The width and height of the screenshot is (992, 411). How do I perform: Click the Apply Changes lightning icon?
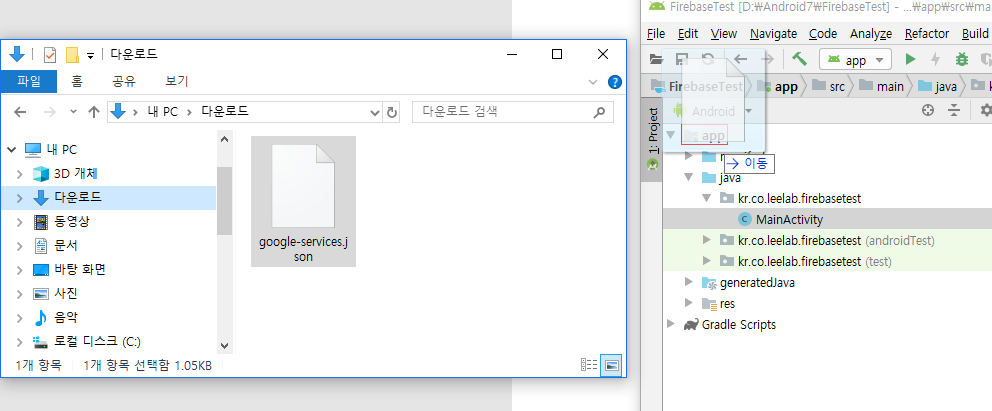[935, 60]
